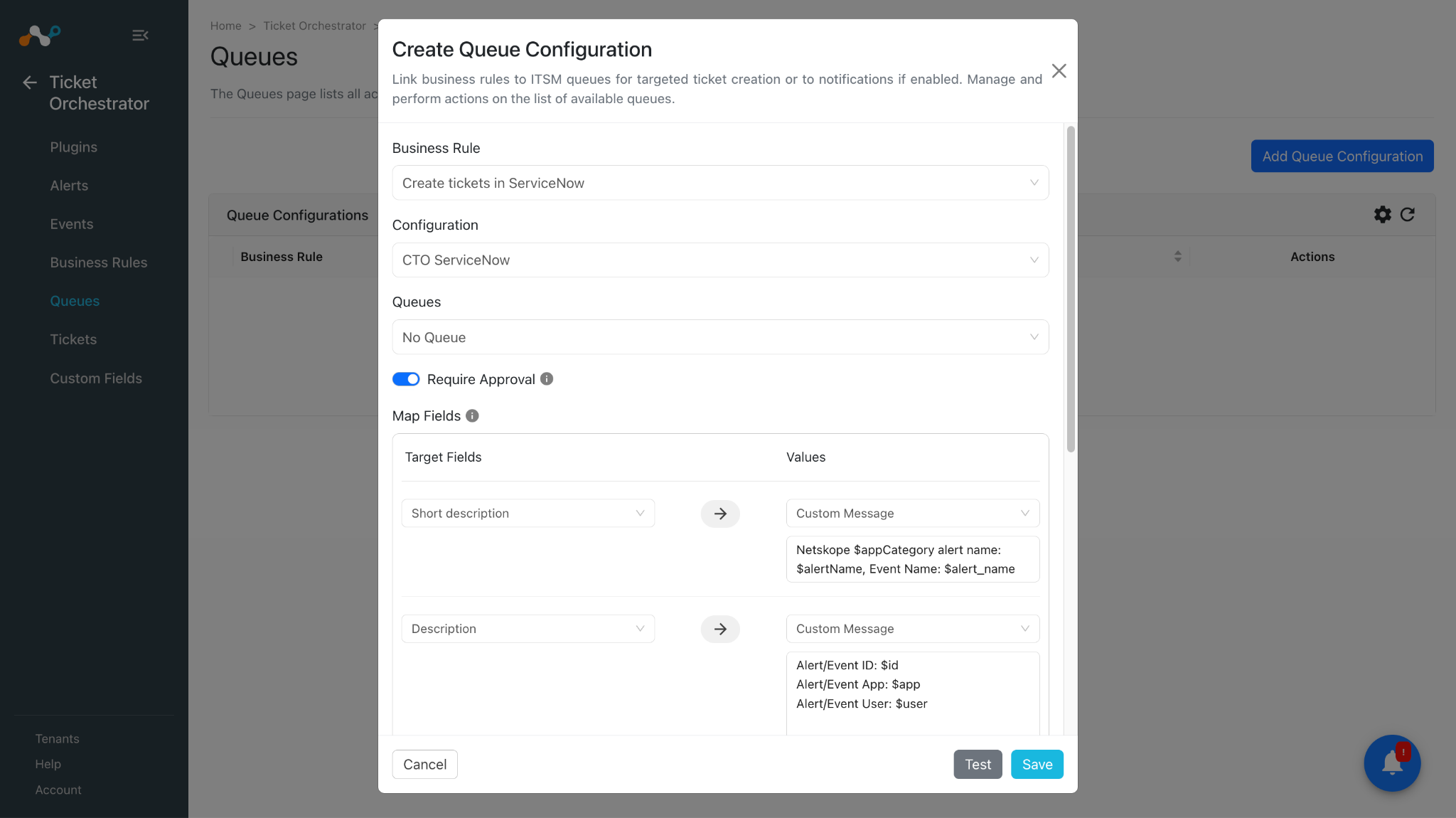Screen dimensions: 1456x818
Task: Open Custom Message dropdown for Short description
Action: 913,514
